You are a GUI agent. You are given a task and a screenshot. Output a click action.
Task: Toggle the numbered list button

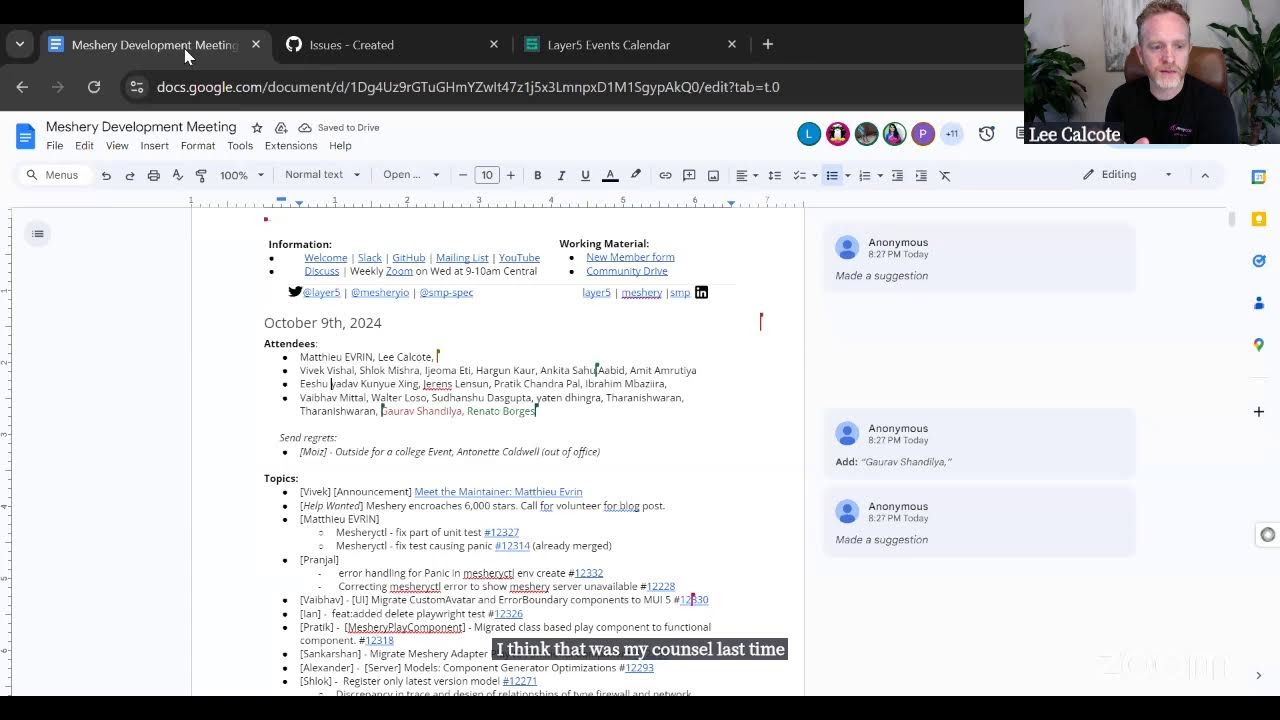tap(865, 175)
